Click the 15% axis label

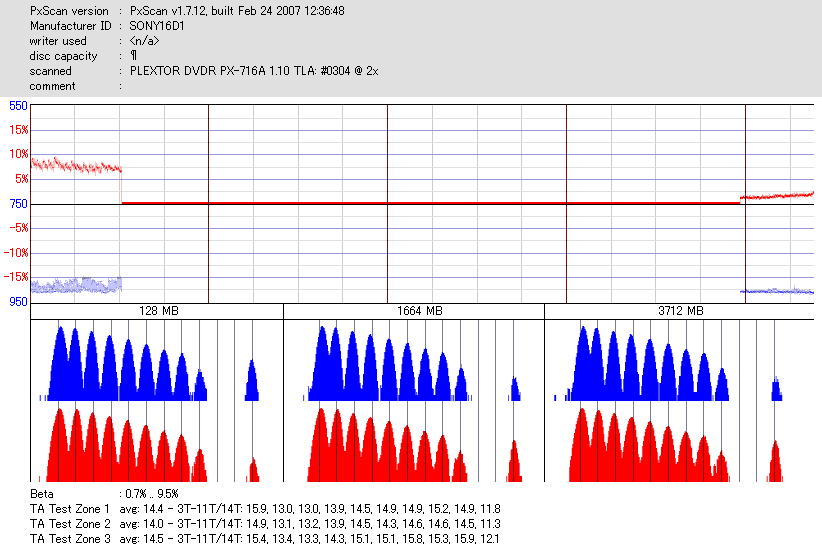18,129
